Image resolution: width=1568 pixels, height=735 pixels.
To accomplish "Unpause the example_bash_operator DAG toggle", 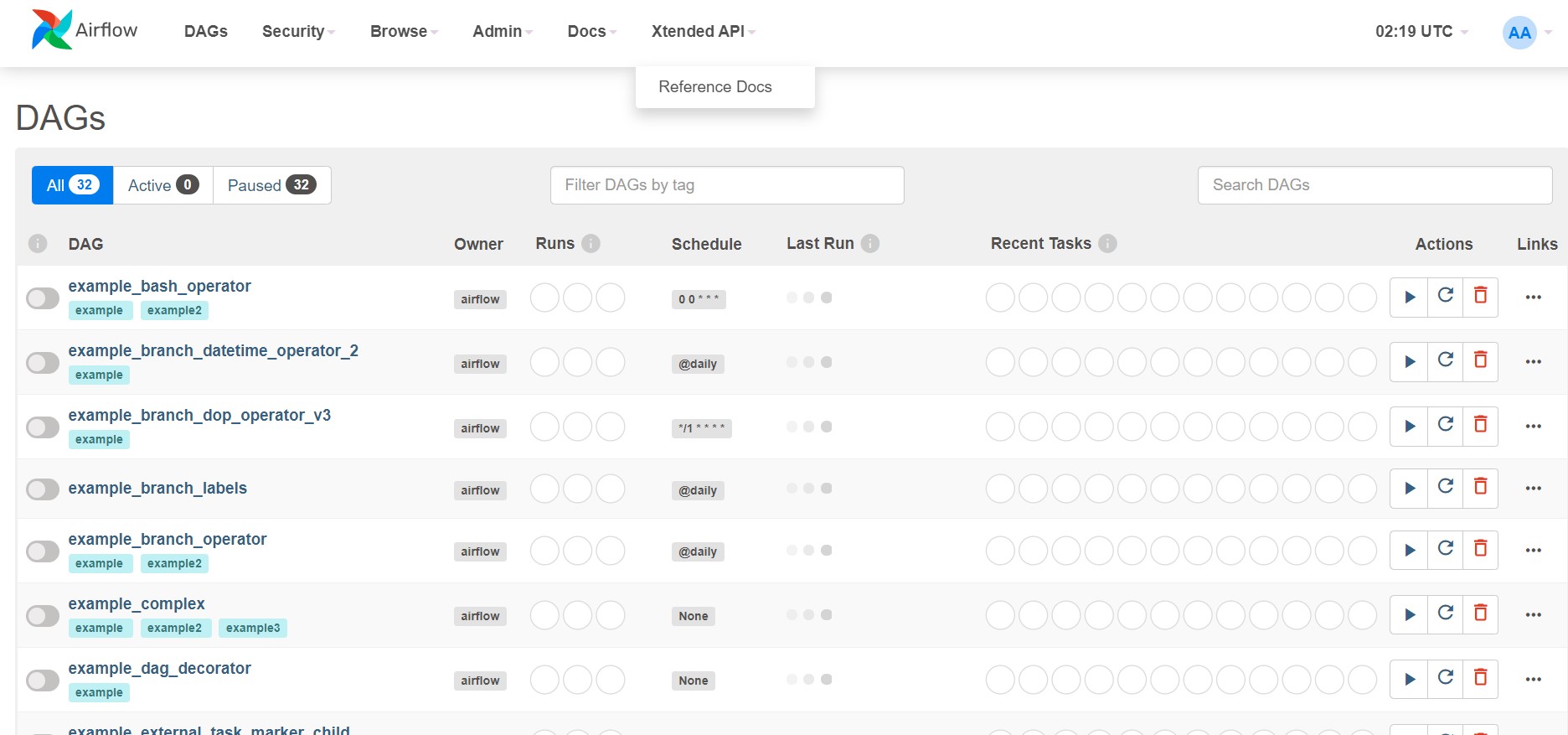I will tap(43, 298).
